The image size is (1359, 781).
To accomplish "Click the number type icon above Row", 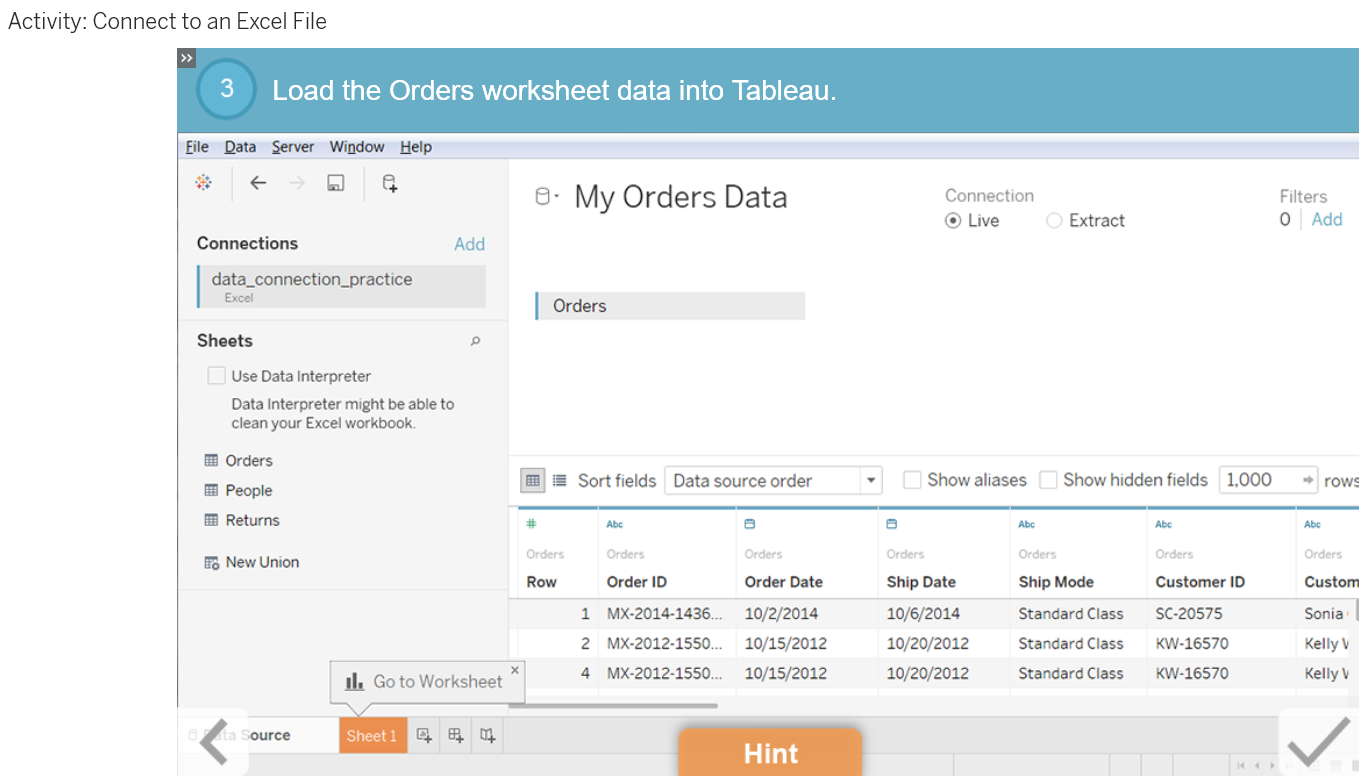I will pyautogui.click(x=531, y=523).
